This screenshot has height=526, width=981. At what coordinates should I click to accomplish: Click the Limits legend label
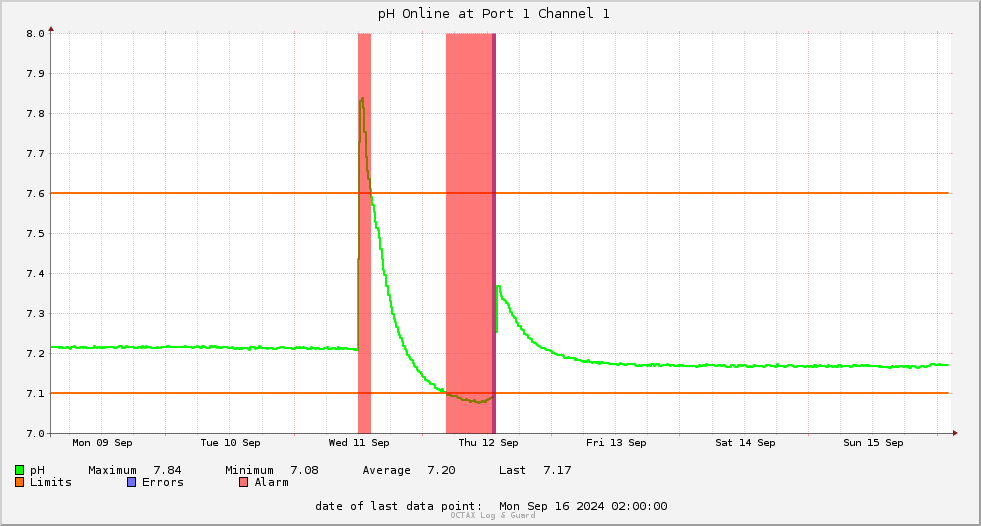coord(51,482)
